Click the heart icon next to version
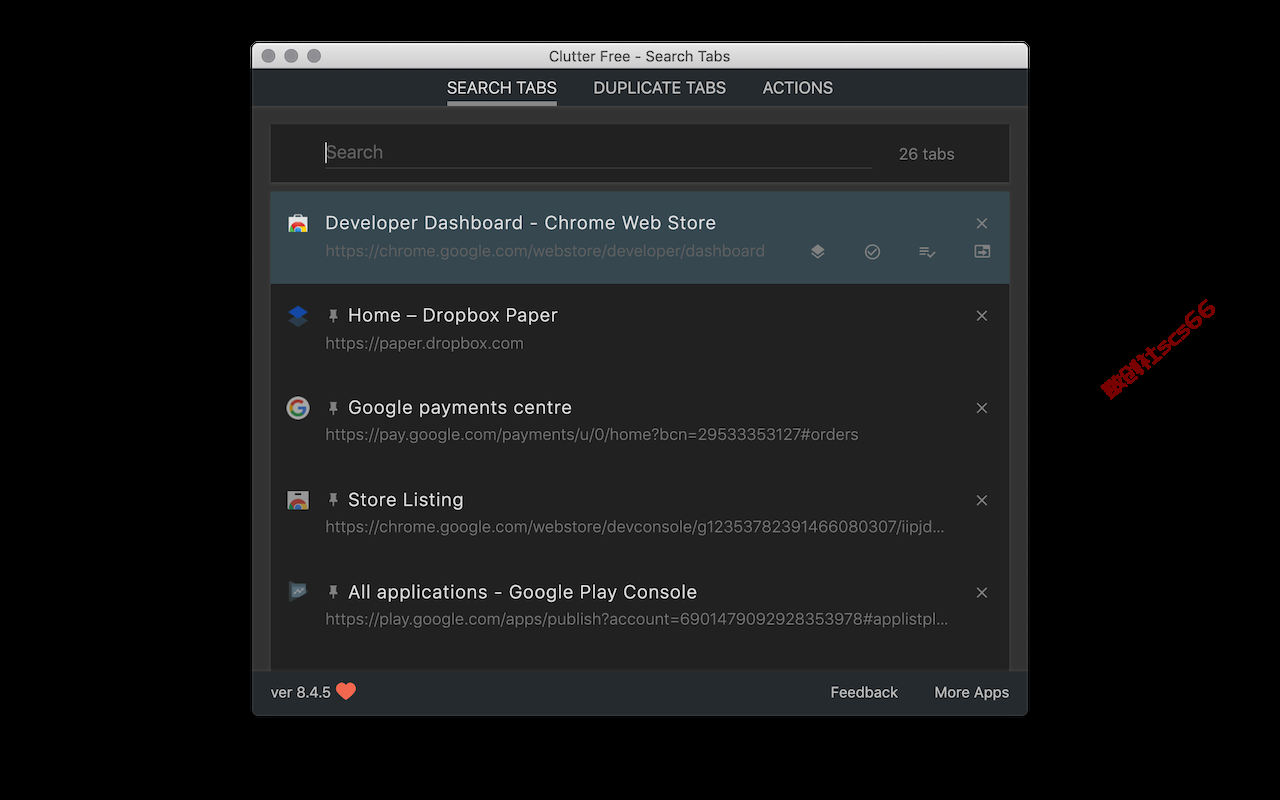 (346, 691)
